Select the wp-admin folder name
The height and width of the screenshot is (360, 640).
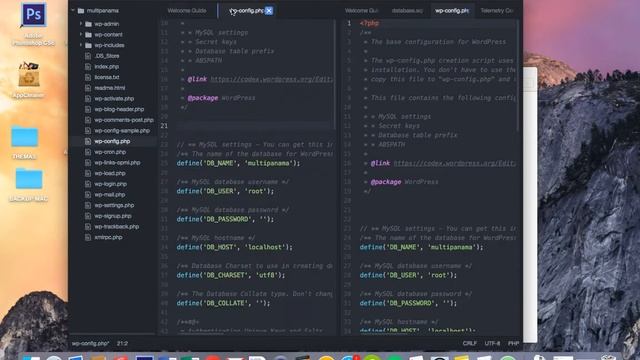107,24
